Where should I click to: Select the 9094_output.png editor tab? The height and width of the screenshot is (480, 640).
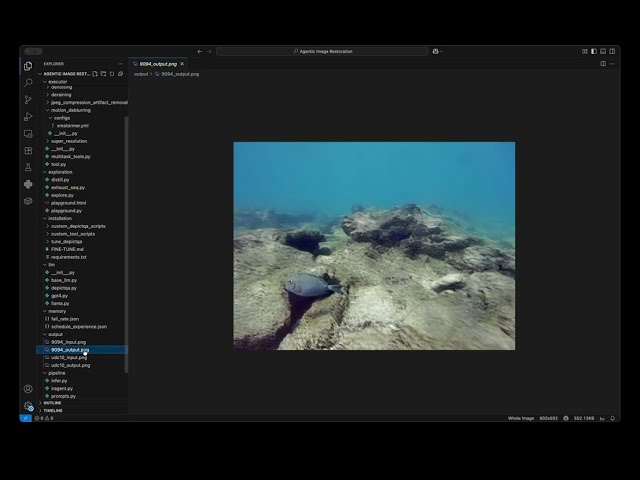[157, 63]
